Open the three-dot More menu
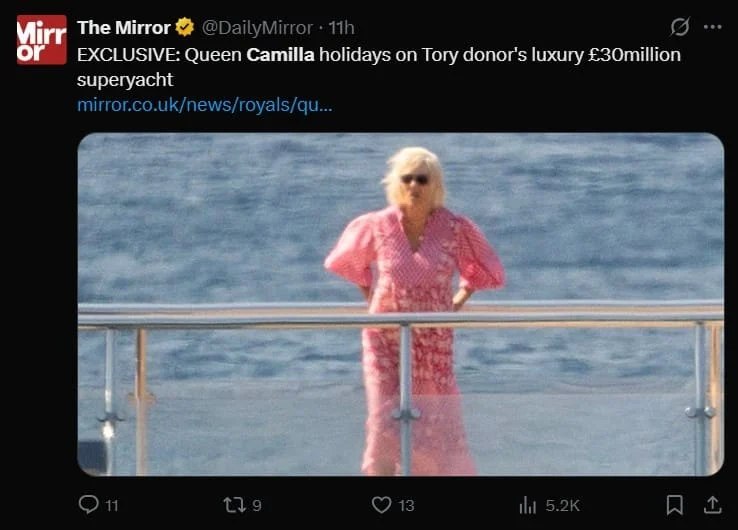This screenshot has height=530, width=738. click(x=712, y=27)
